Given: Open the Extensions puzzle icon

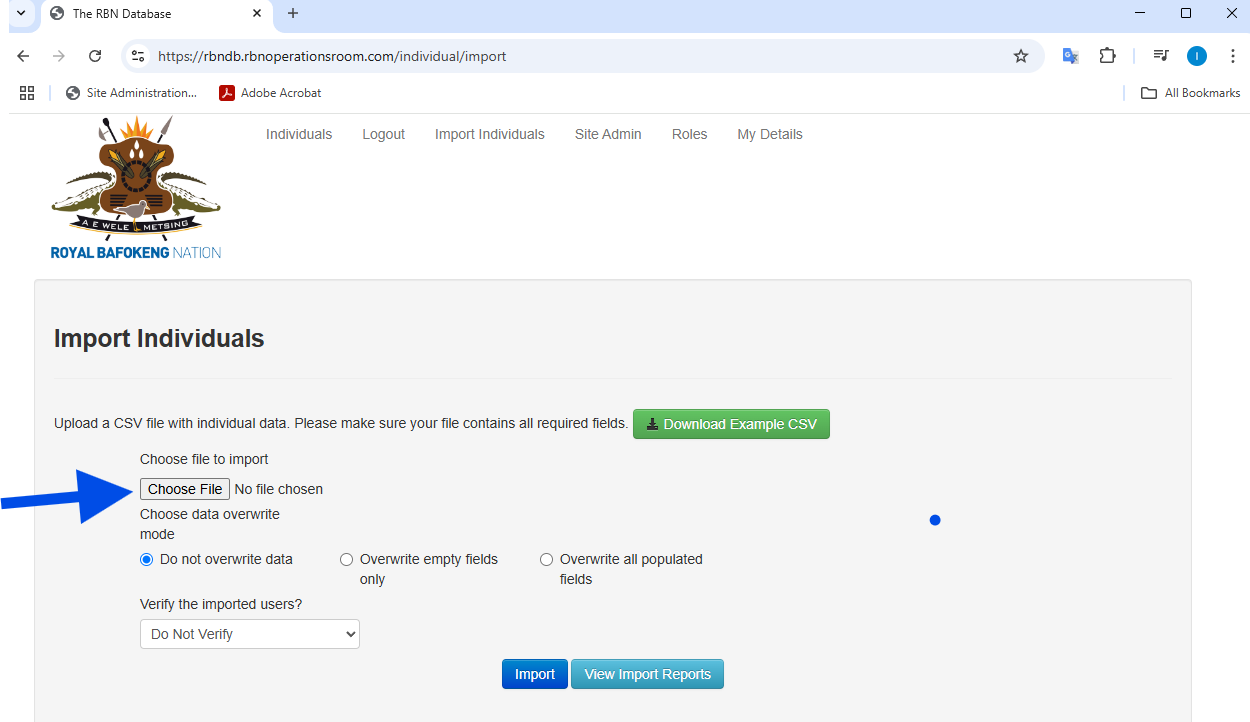Looking at the screenshot, I should click(x=1107, y=56).
